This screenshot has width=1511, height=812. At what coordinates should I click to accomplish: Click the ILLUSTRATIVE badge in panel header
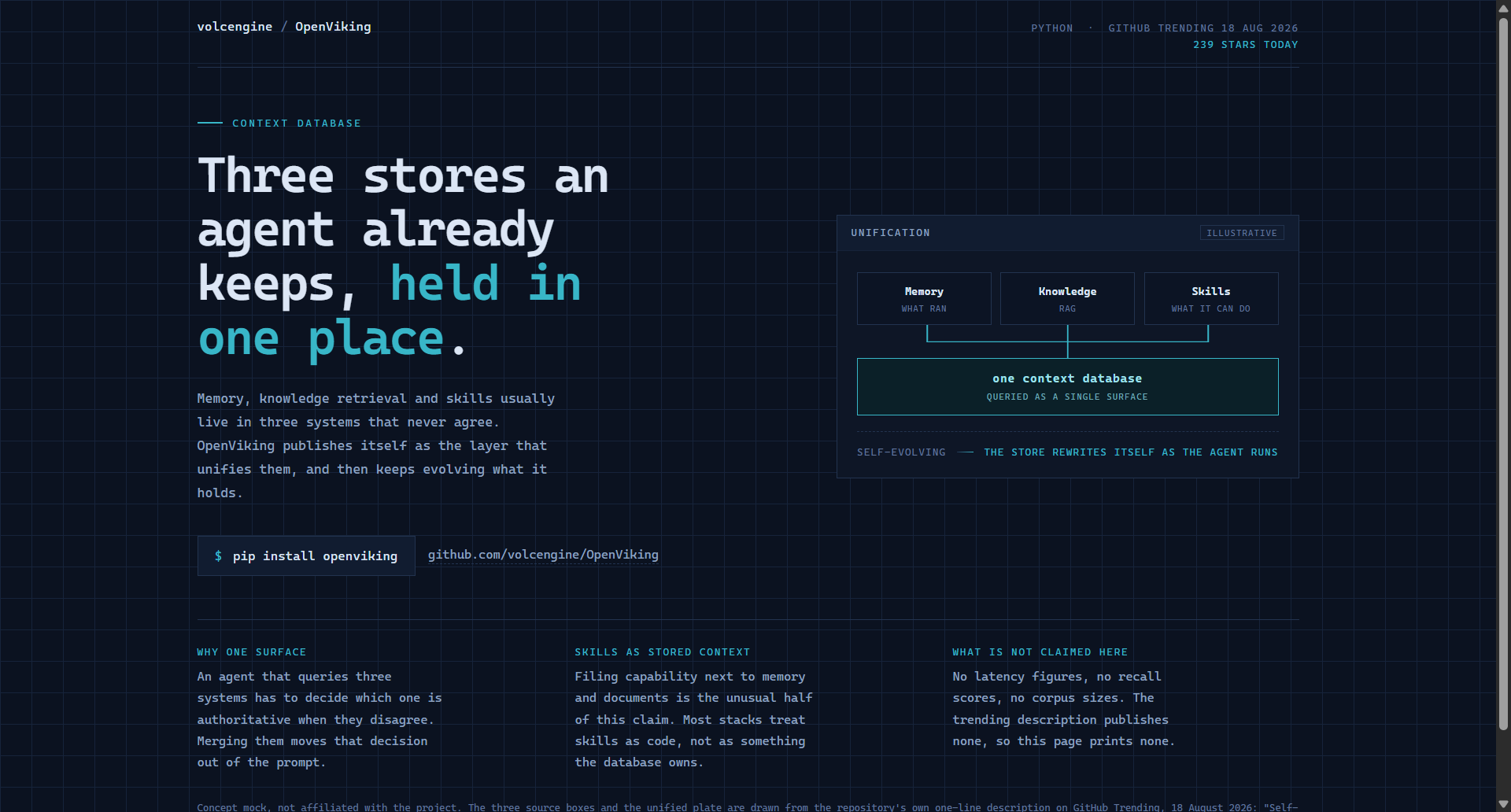point(1242,233)
